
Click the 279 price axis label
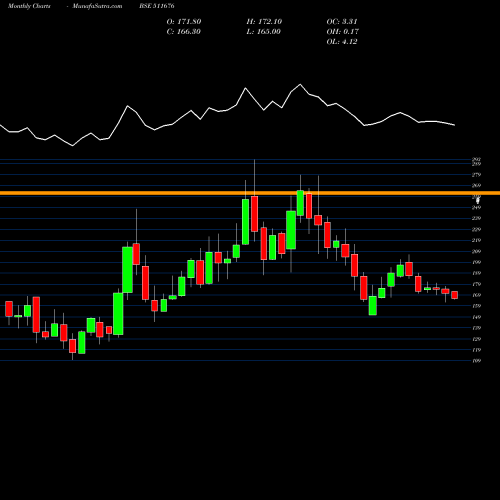(477, 175)
